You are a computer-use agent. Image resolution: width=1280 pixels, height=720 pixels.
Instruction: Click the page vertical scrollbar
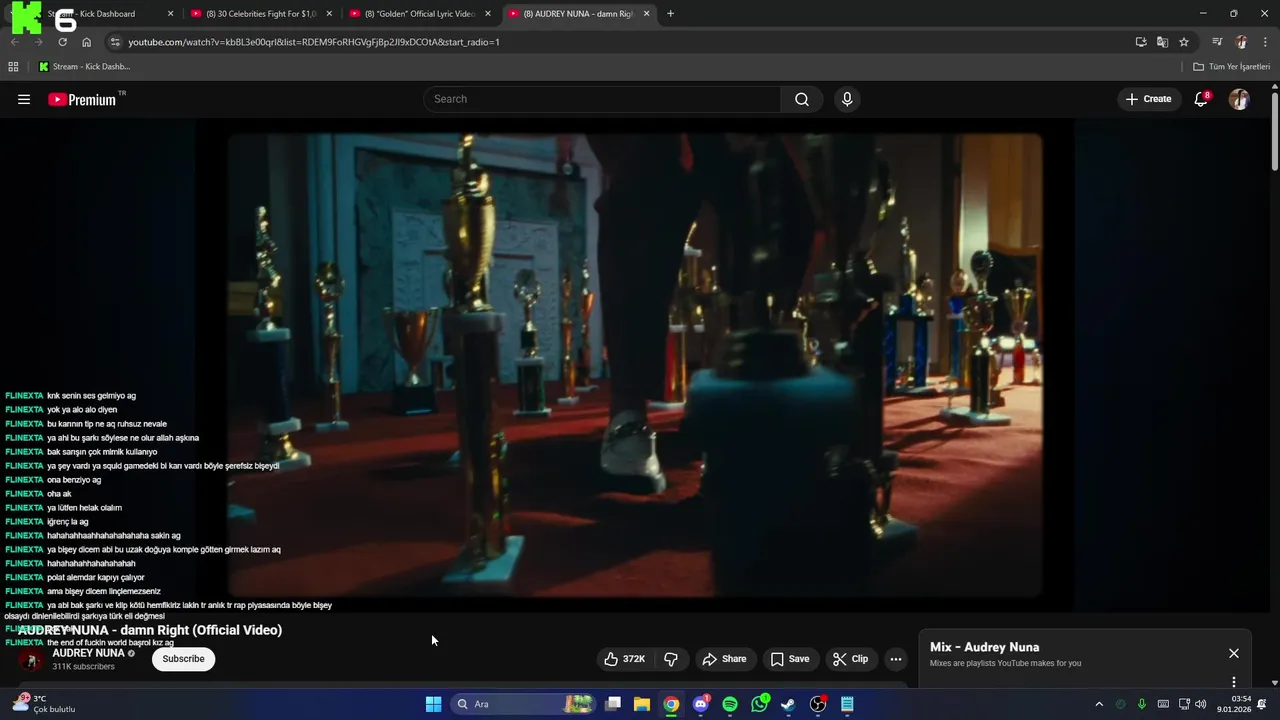tap(1274, 130)
